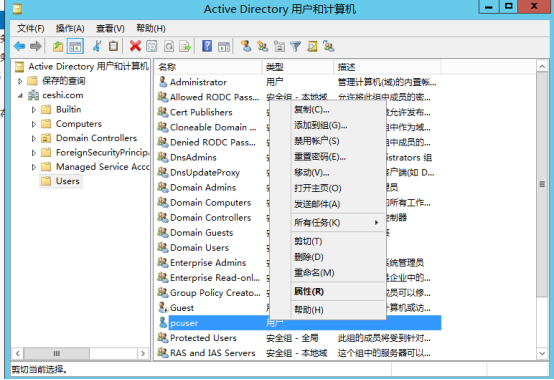Expand the 保存的查询 tree node

[x=20, y=81]
